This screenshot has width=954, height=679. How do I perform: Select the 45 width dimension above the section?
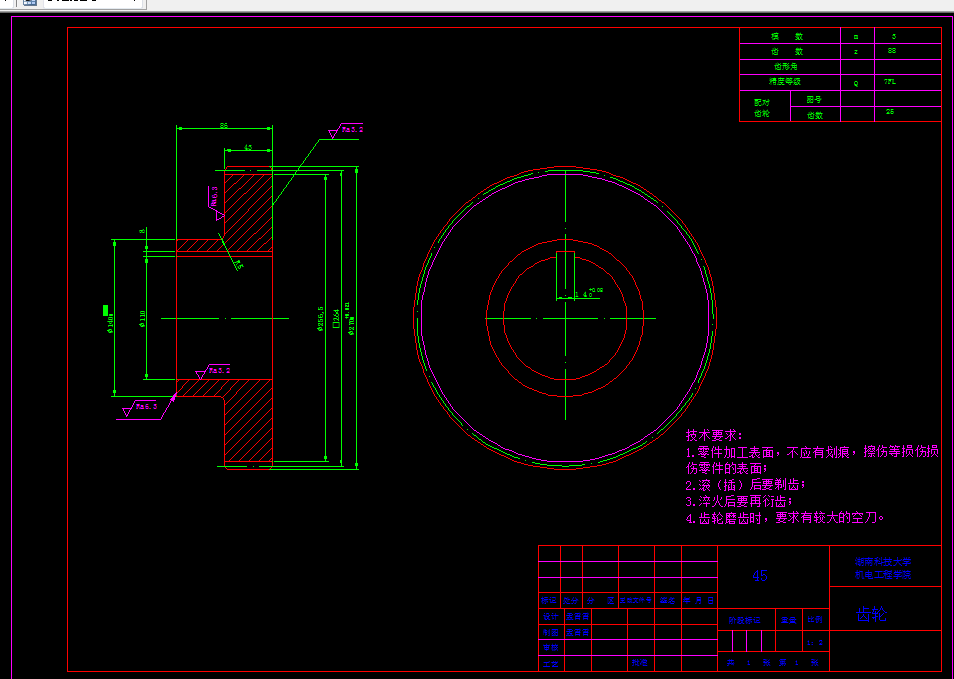pyautogui.click(x=248, y=147)
